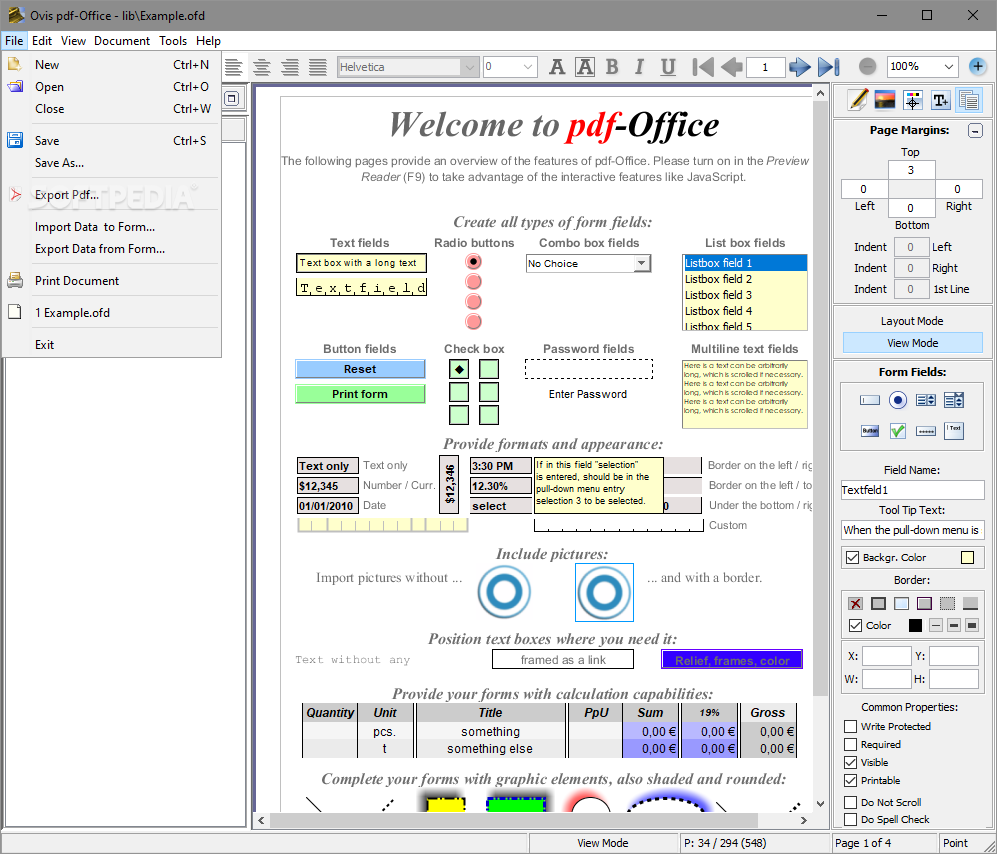This screenshot has height=854, width=997.
Task: Select the underline border style icon
Action: (970, 603)
